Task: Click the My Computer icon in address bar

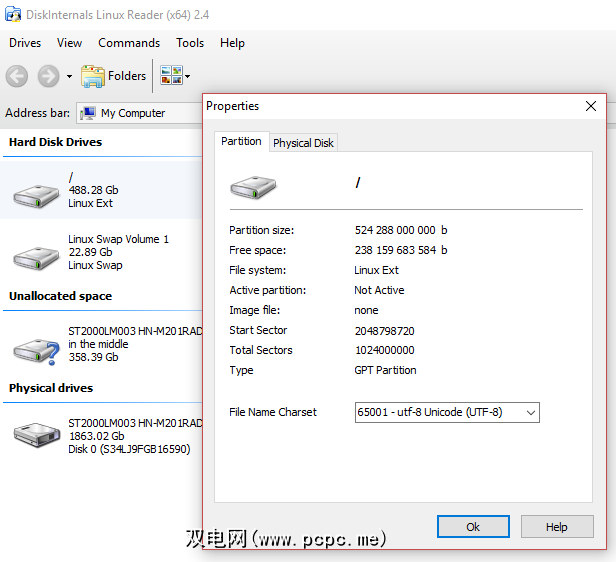Action: 88,113
